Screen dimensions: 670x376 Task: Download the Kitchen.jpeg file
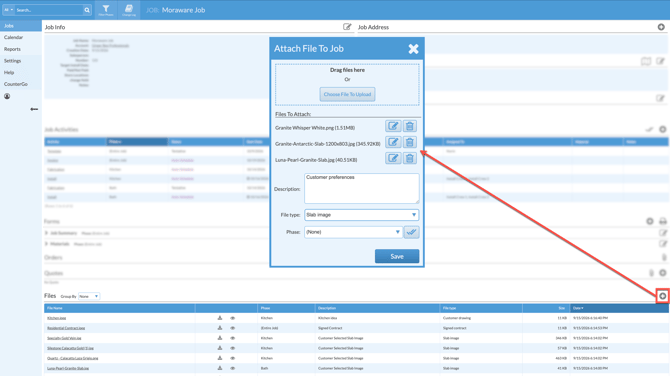220,318
